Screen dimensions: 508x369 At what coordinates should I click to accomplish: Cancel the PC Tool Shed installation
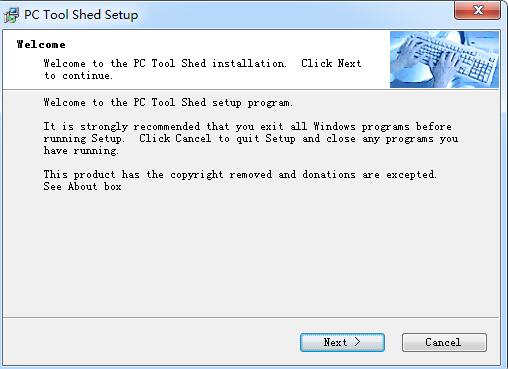[444, 342]
